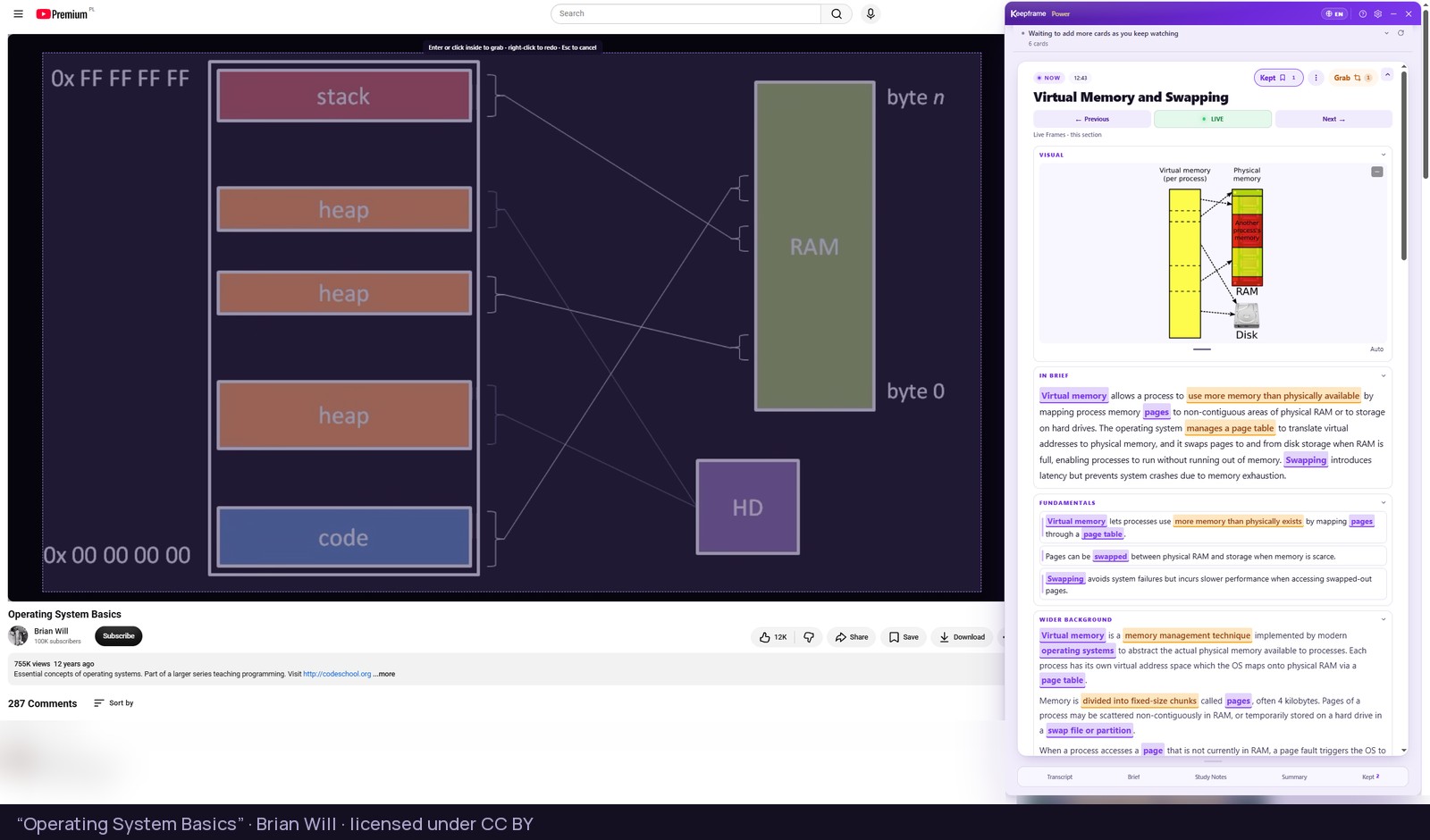Open Keepframe settings gear
The image size is (1430, 840).
pyautogui.click(x=1378, y=13)
